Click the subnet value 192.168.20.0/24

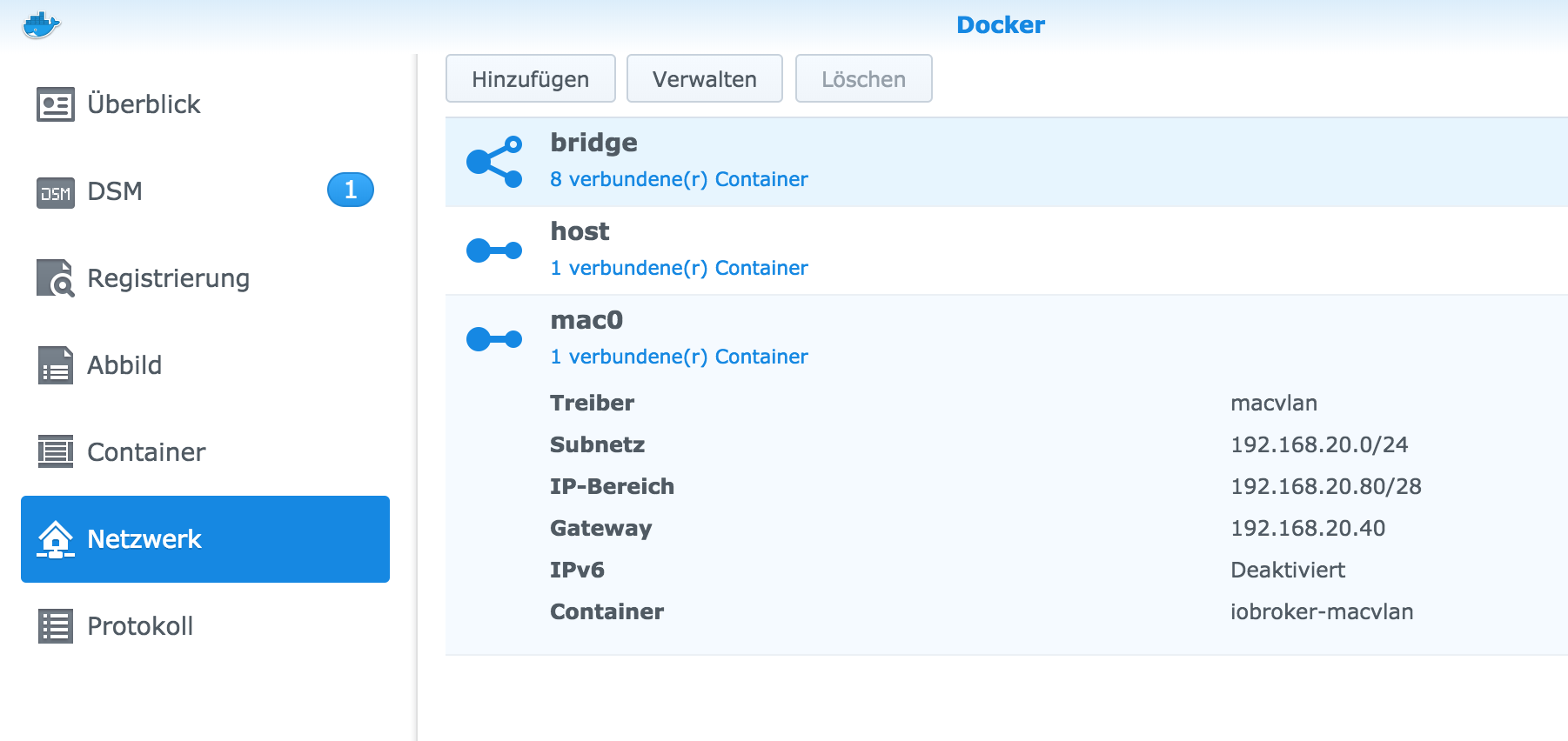tap(1319, 444)
